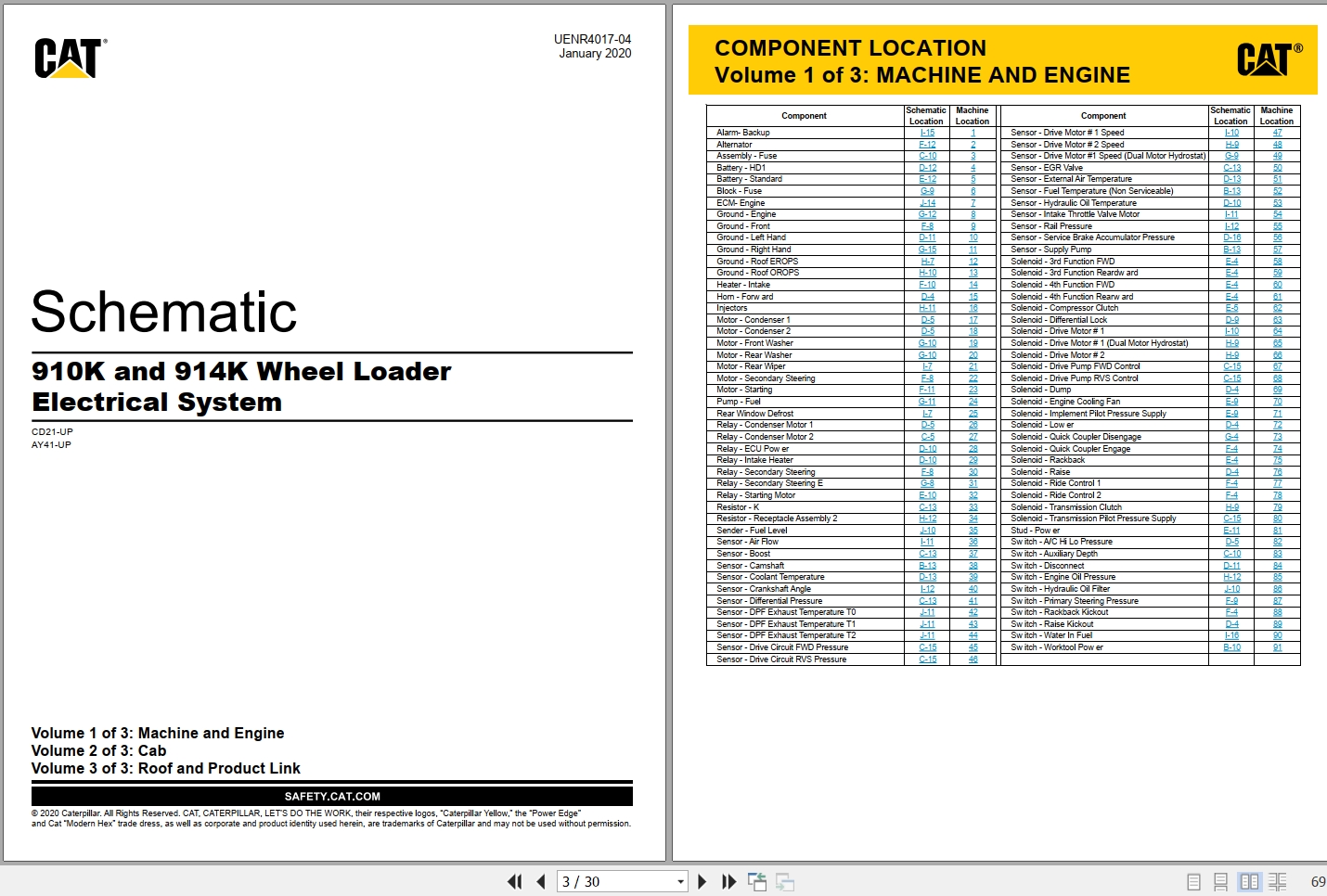Select two-page continuous scrolling view
The height and width of the screenshot is (896, 1327).
(x=1278, y=882)
